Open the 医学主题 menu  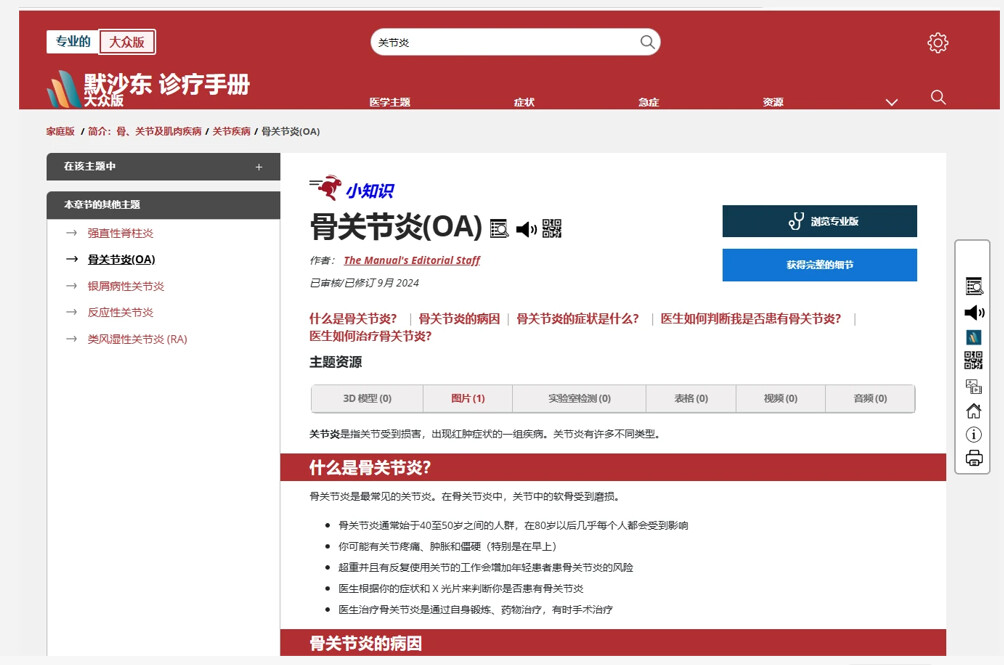point(390,102)
